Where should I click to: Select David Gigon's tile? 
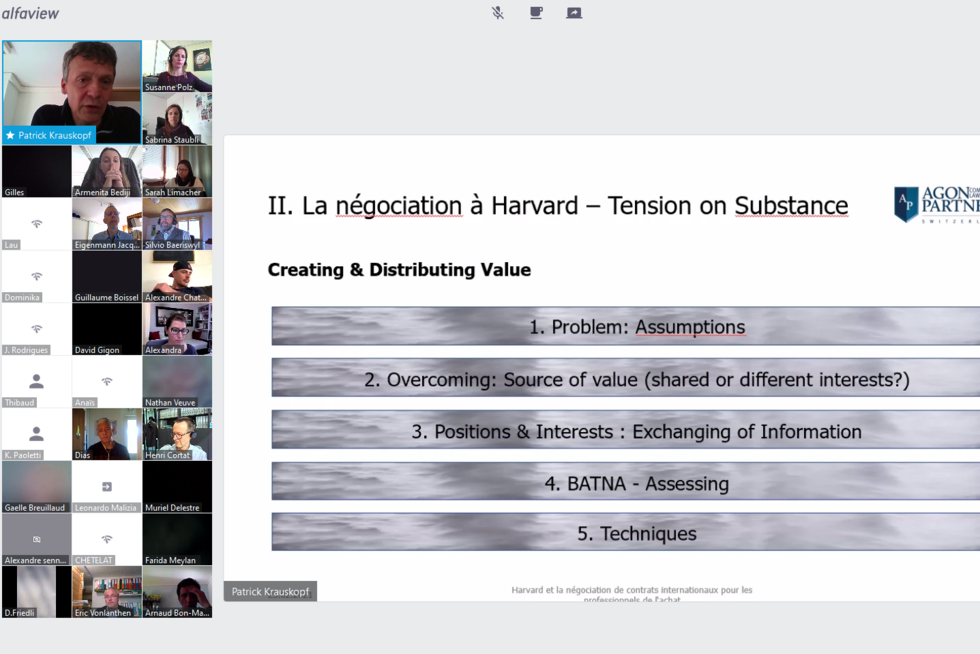pos(107,329)
